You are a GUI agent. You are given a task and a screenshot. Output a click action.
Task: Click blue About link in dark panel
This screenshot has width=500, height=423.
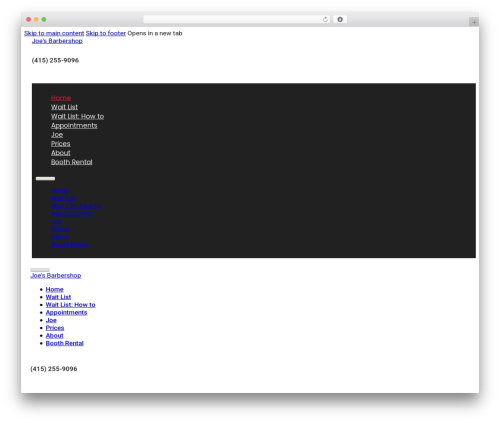tap(60, 237)
